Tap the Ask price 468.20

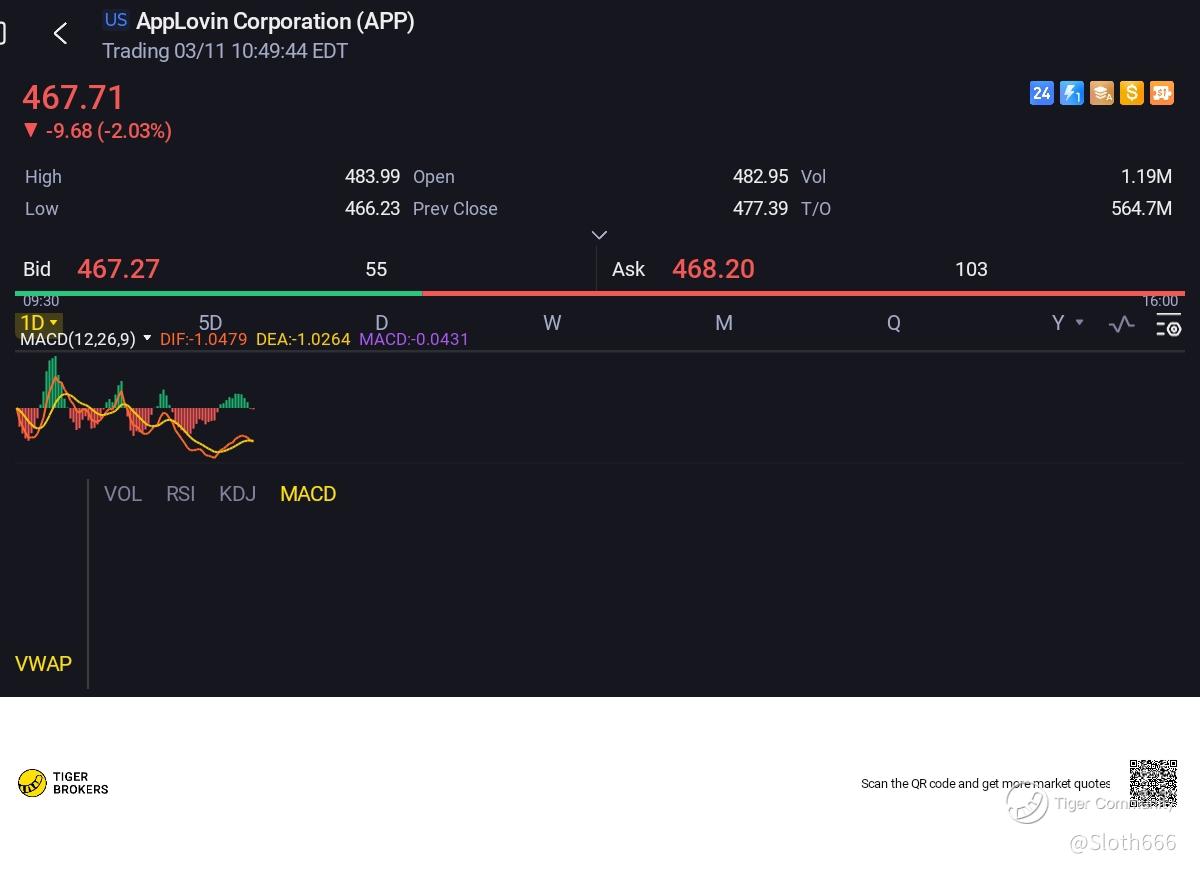tap(713, 269)
